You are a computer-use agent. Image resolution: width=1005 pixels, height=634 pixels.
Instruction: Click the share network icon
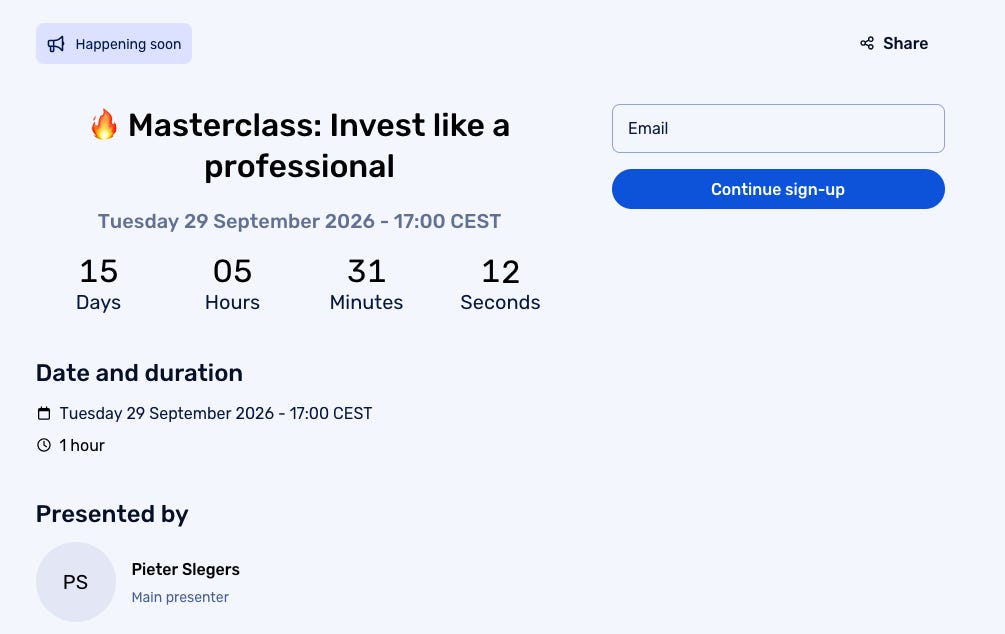tap(867, 43)
